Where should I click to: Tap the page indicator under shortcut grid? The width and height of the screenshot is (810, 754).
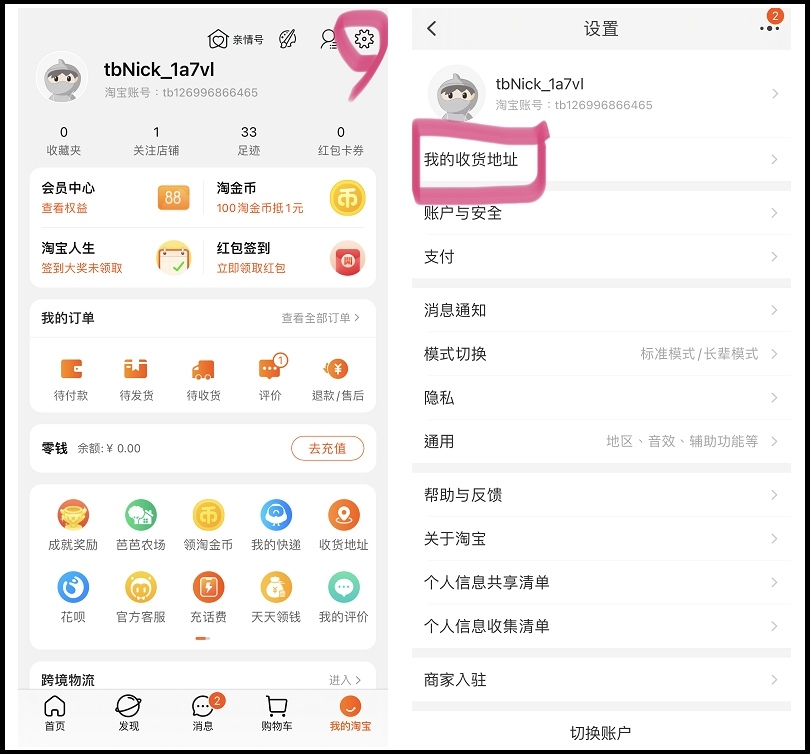[x=202, y=638]
